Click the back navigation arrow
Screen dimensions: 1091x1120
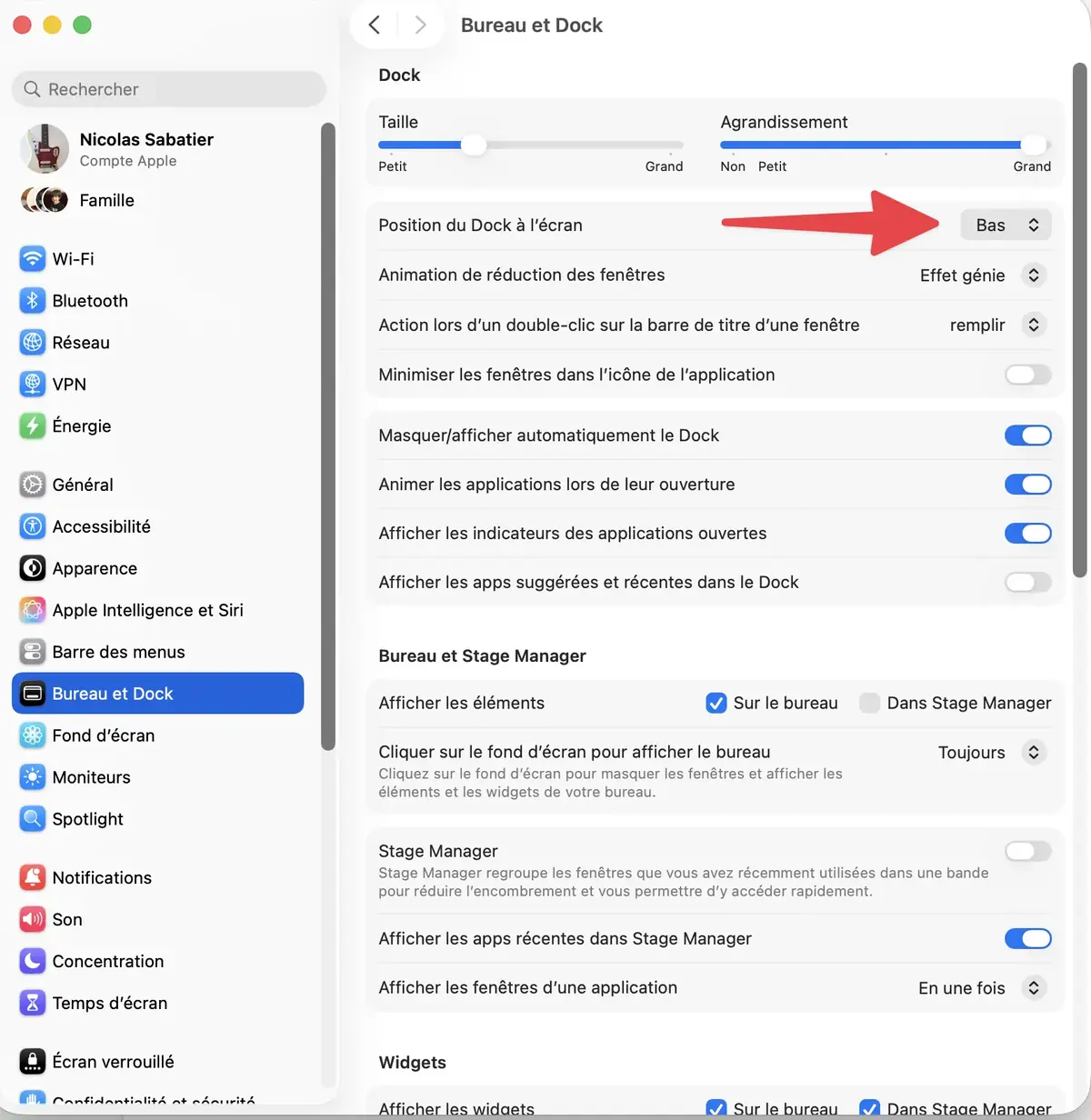click(x=375, y=25)
